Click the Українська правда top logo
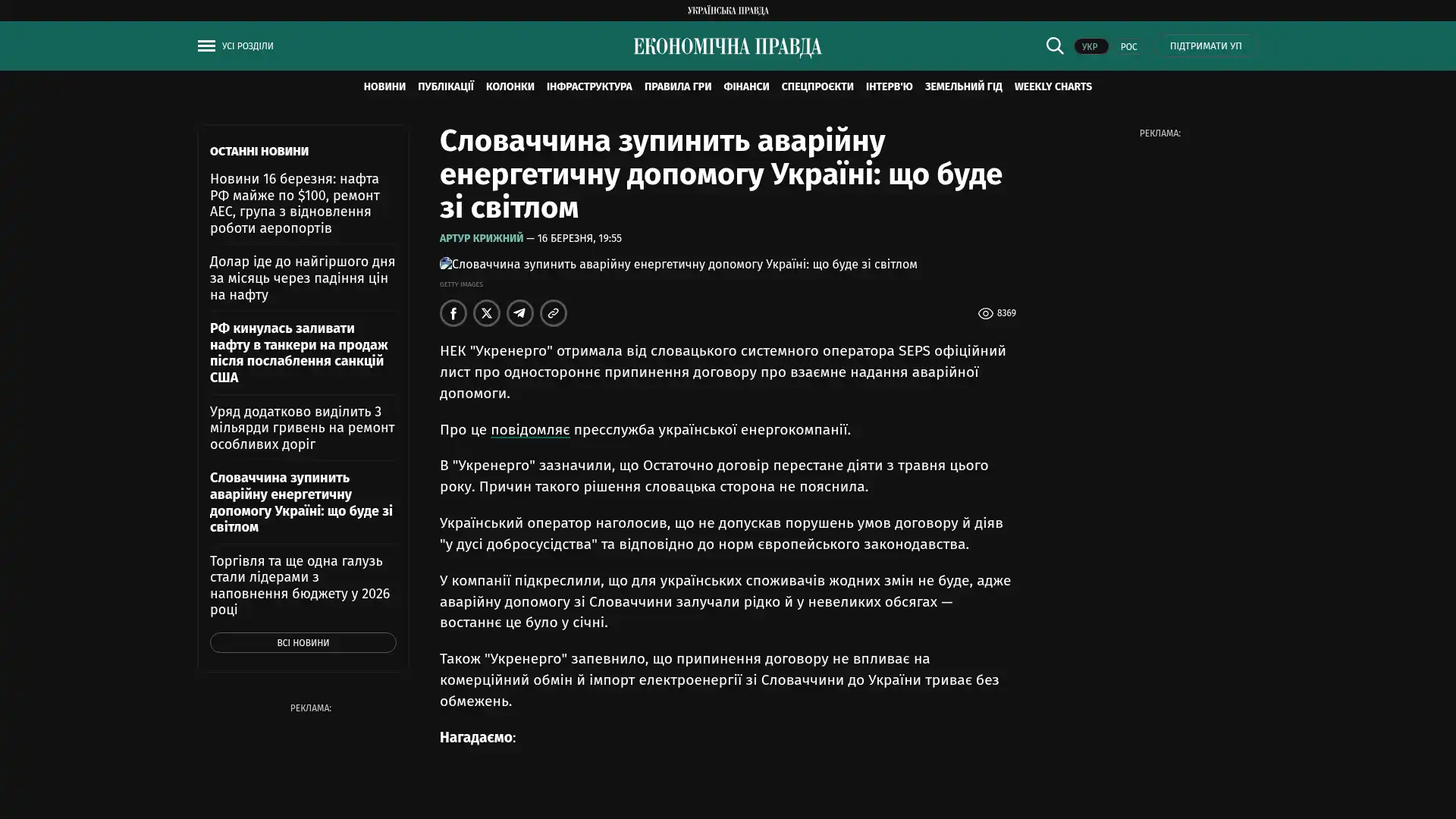Image resolution: width=1456 pixels, height=819 pixels. click(727, 11)
